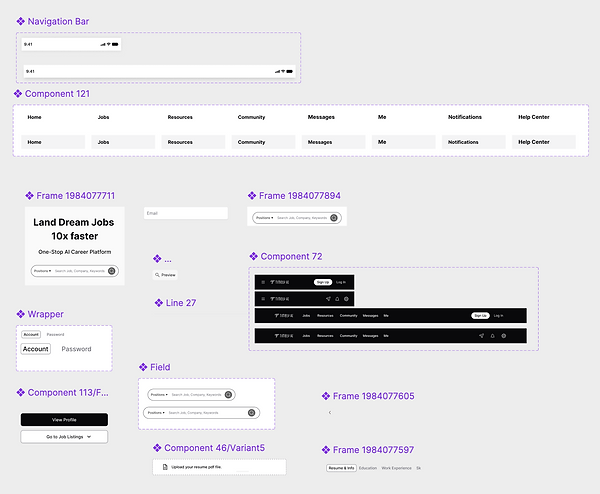Click the black View Profile button

pos(64,420)
